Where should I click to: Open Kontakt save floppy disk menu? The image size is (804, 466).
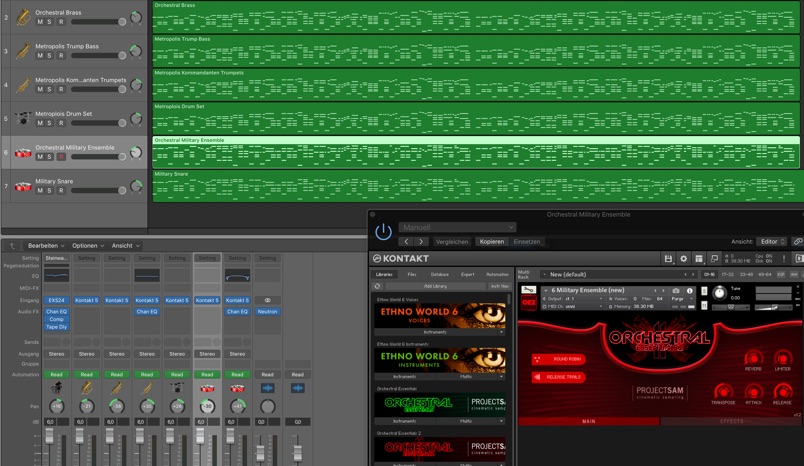[668, 259]
